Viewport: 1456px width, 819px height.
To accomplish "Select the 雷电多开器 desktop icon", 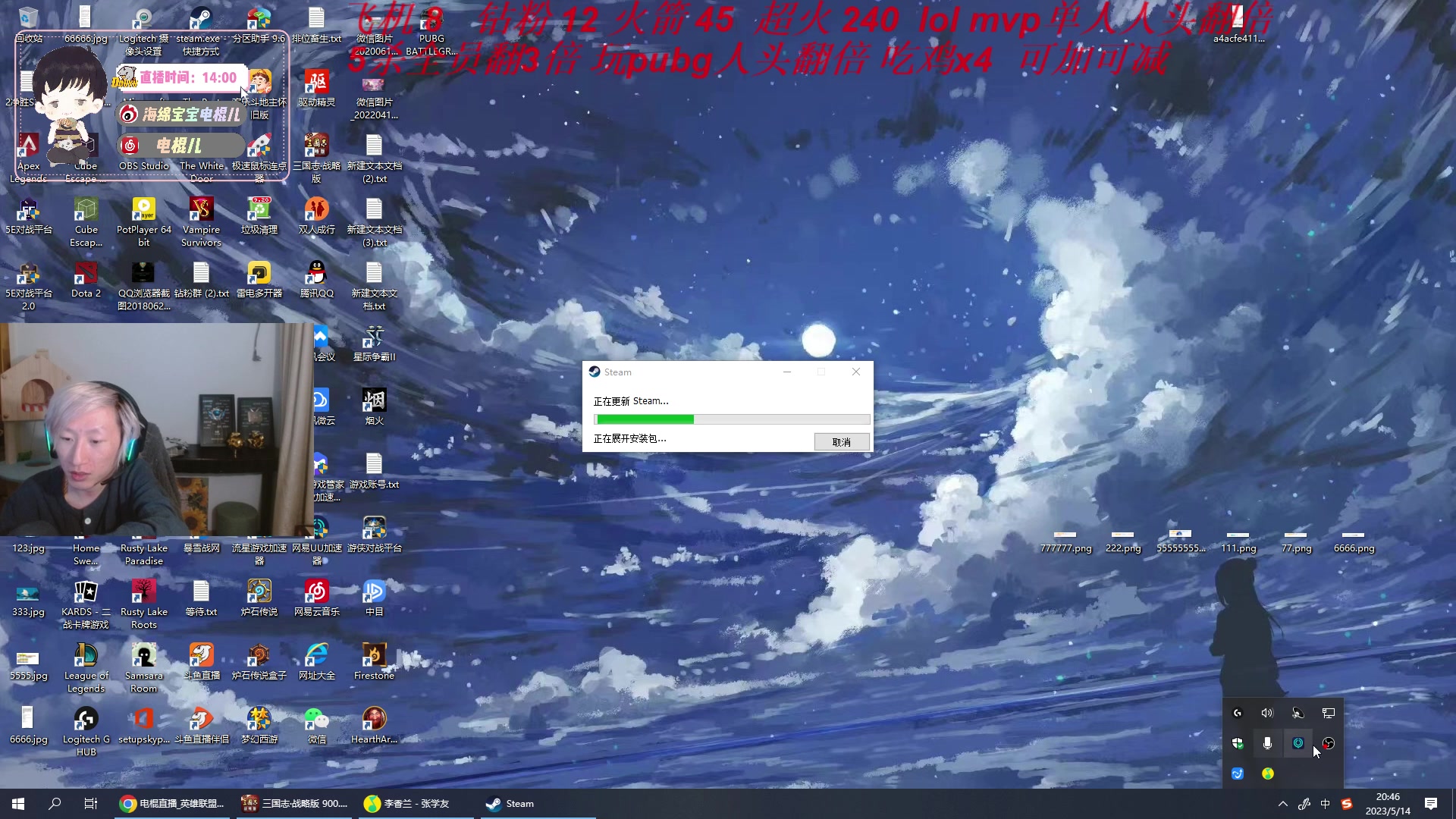I will tap(259, 279).
